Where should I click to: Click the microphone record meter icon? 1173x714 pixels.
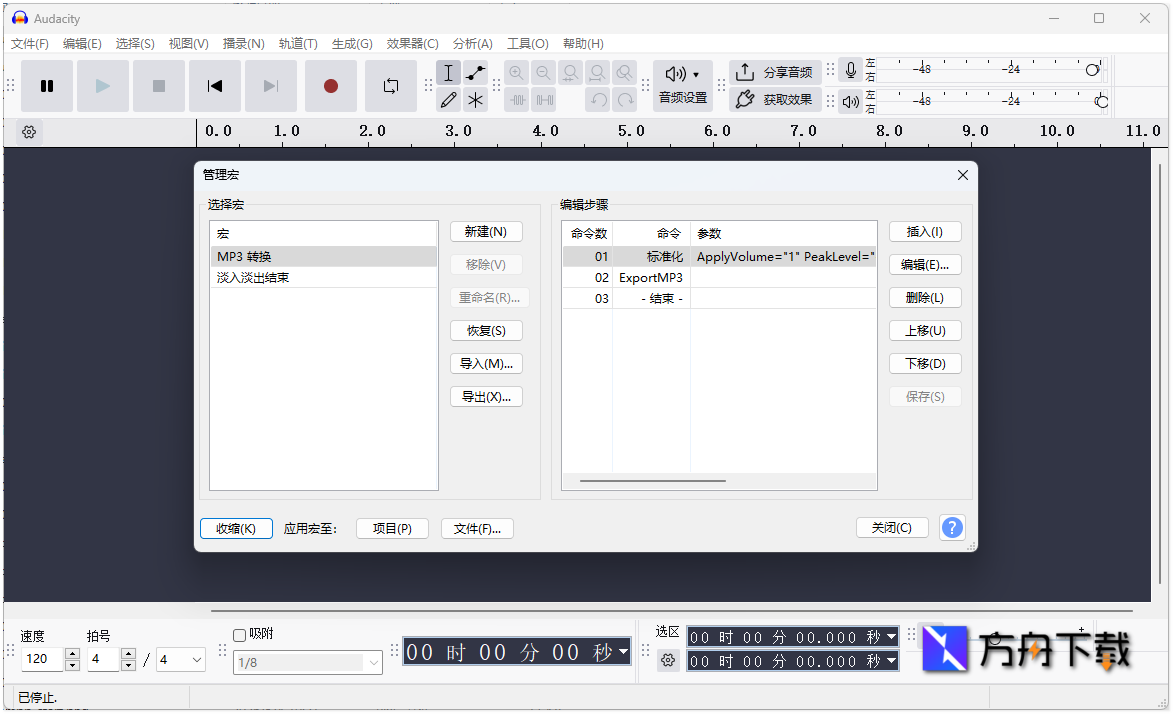click(x=851, y=71)
